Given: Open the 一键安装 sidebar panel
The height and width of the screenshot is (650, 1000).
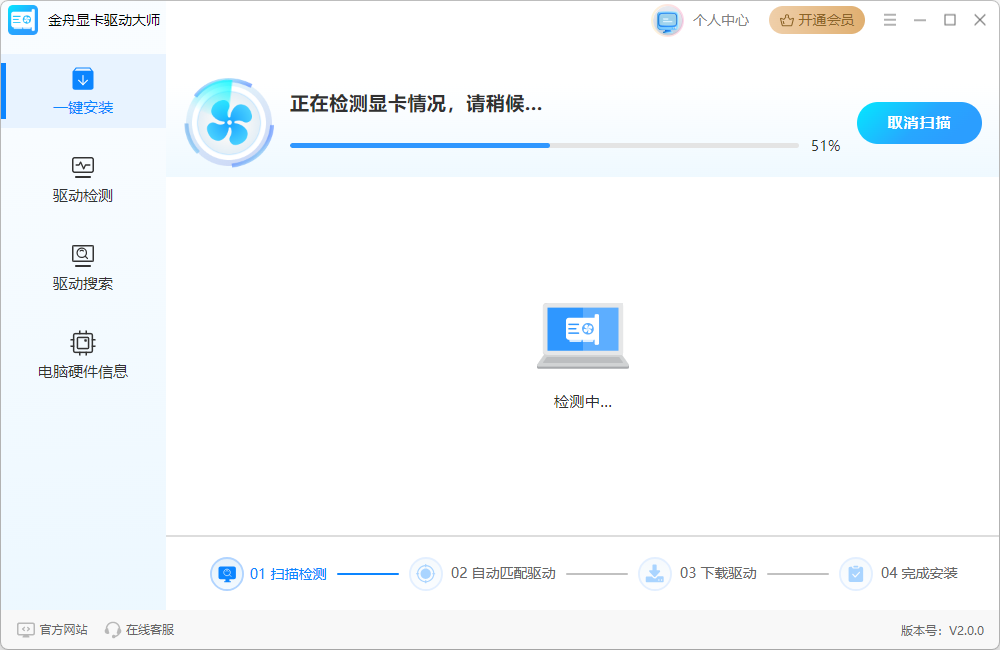Looking at the screenshot, I should coord(83,91).
